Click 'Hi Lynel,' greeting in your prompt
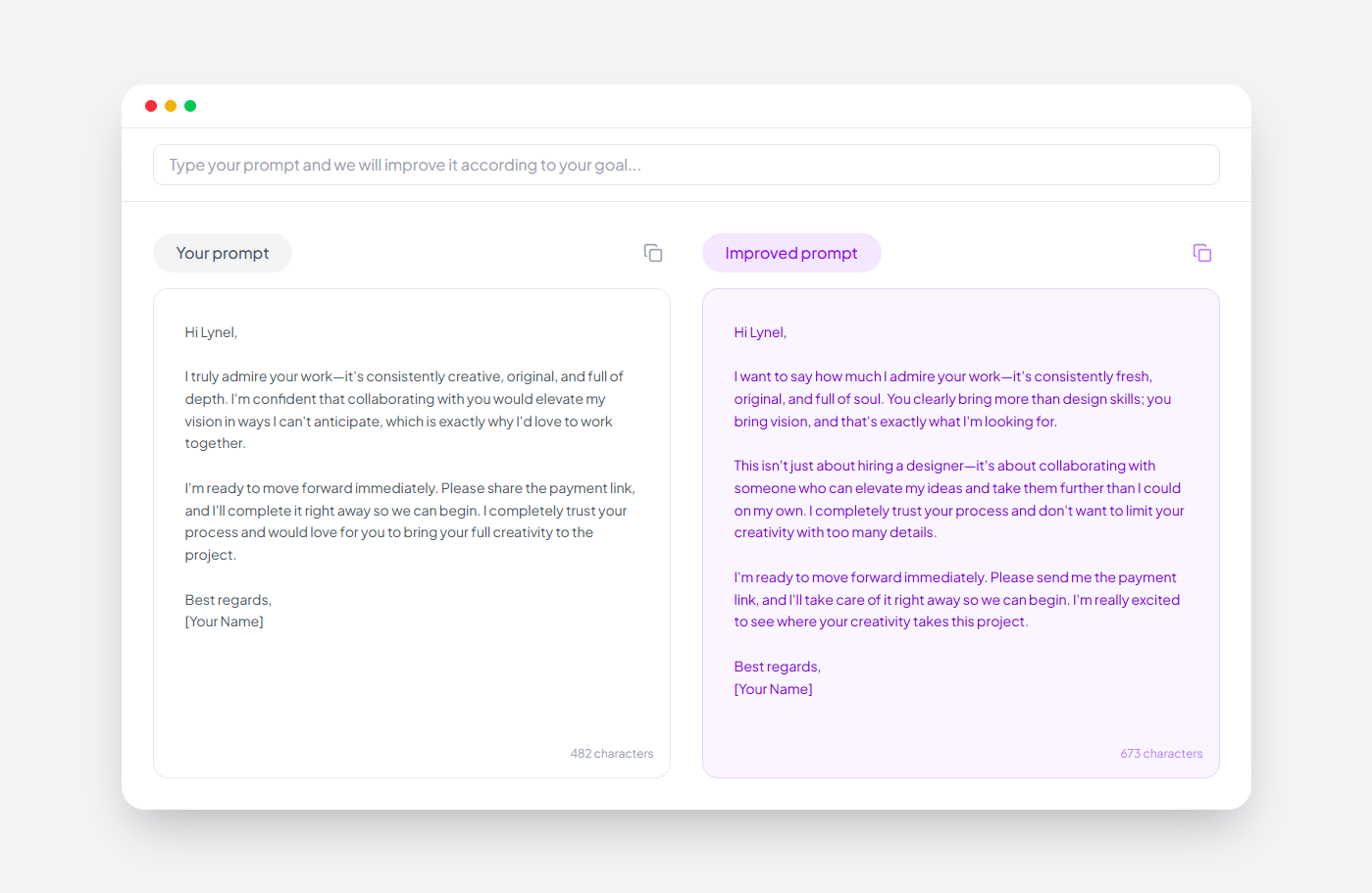 pyautogui.click(x=211, y=332)
